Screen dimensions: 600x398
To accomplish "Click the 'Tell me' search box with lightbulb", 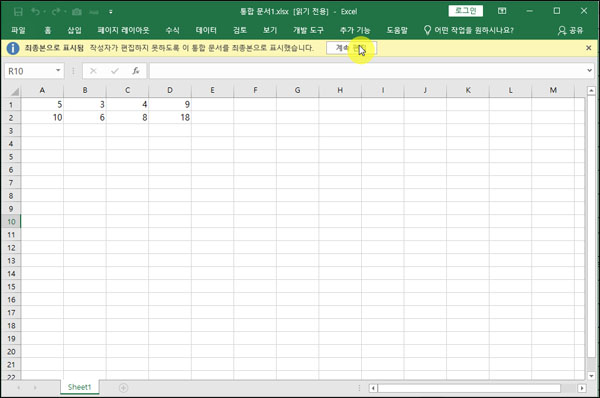I will click(x=469, y=30).
